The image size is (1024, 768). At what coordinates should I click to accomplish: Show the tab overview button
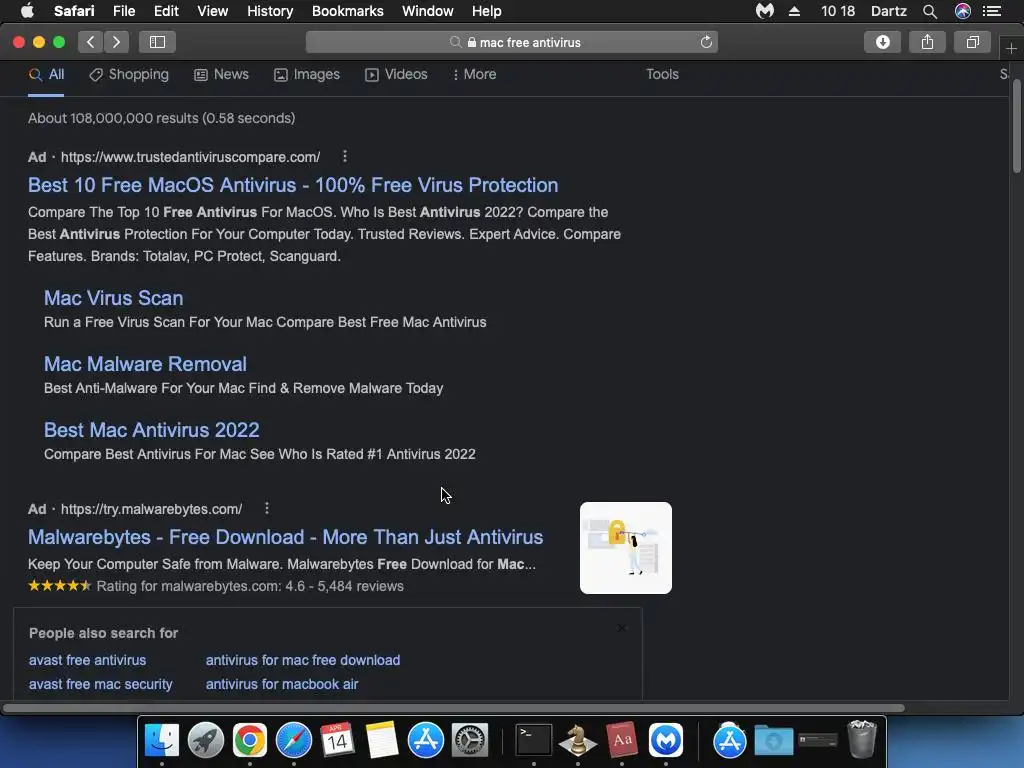point(972,42)
